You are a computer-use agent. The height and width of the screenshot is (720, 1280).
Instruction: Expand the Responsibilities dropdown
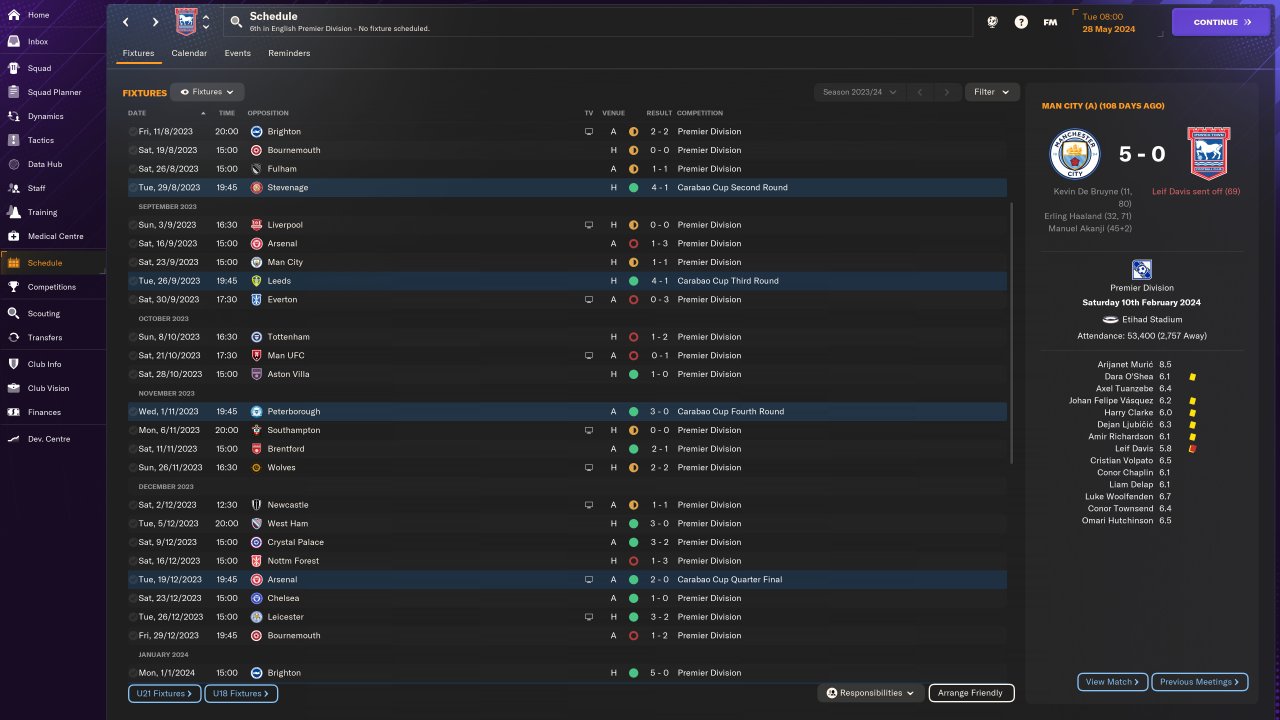(870, 693)
